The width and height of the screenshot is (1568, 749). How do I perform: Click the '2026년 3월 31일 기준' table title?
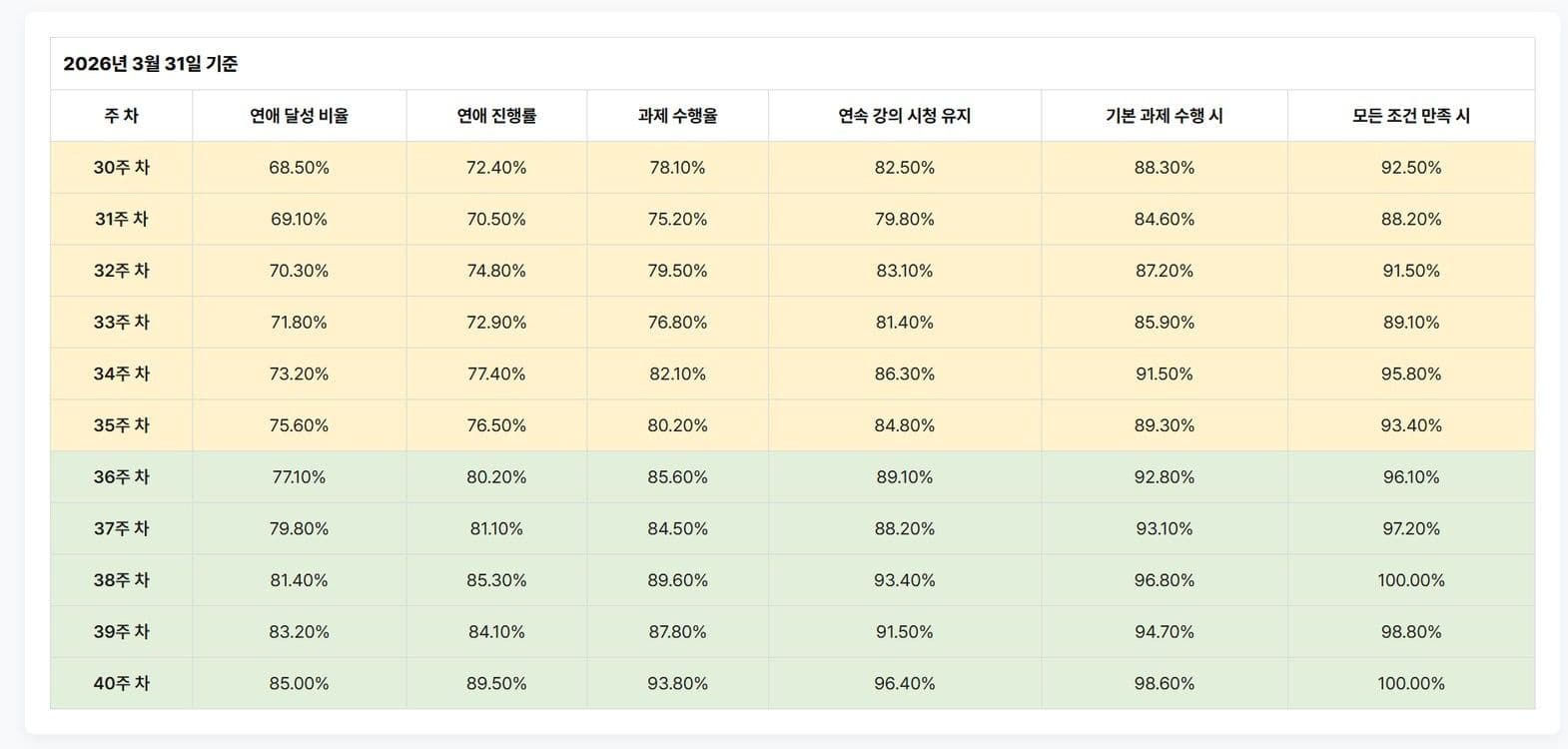point(151,64)
